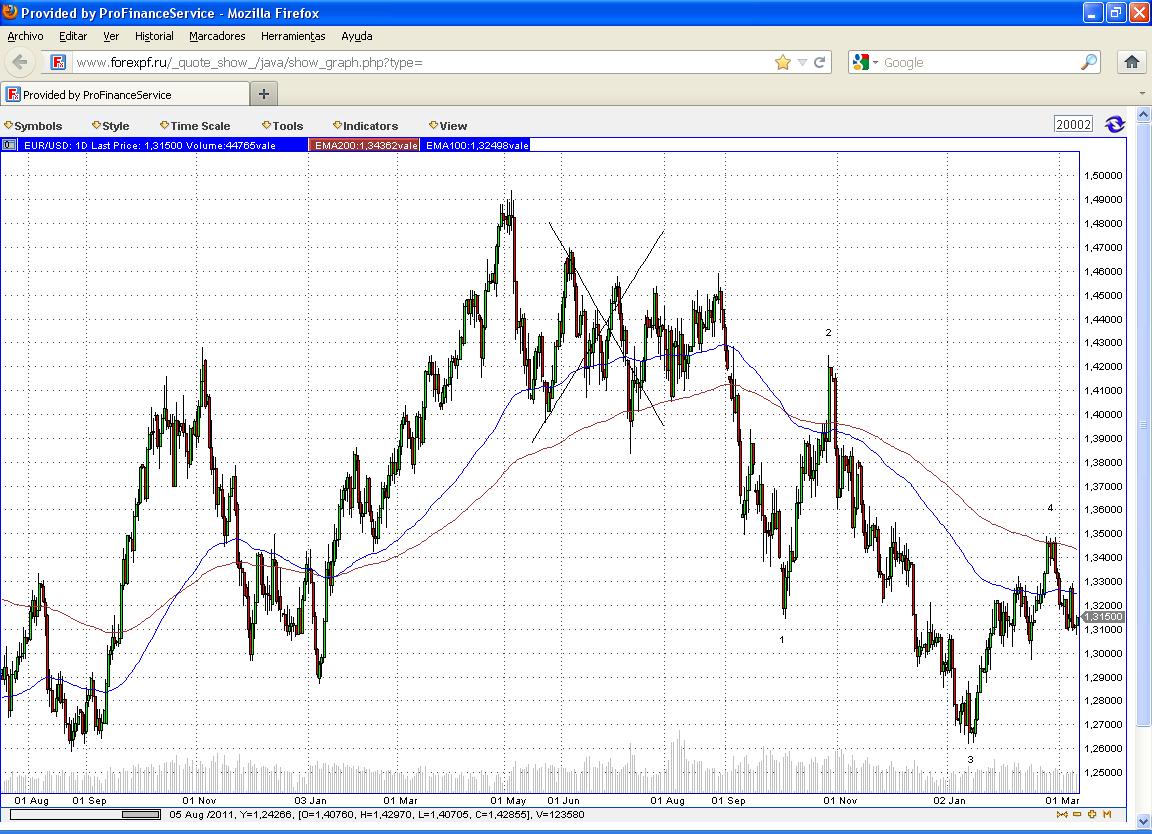Click the chart horizontal scroll slider
Image resolution: width=1152 pixels, height=834 pixels.
point(141,814)
